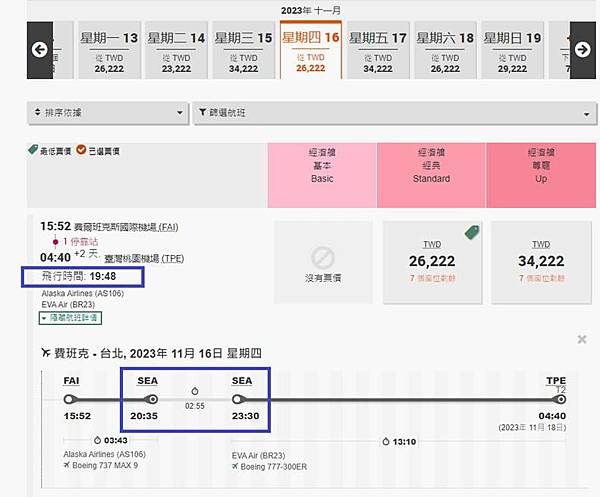Click the lowest fare legend tag icon
This screenshot has height=497, width=600.
click(x=33, y=150)
